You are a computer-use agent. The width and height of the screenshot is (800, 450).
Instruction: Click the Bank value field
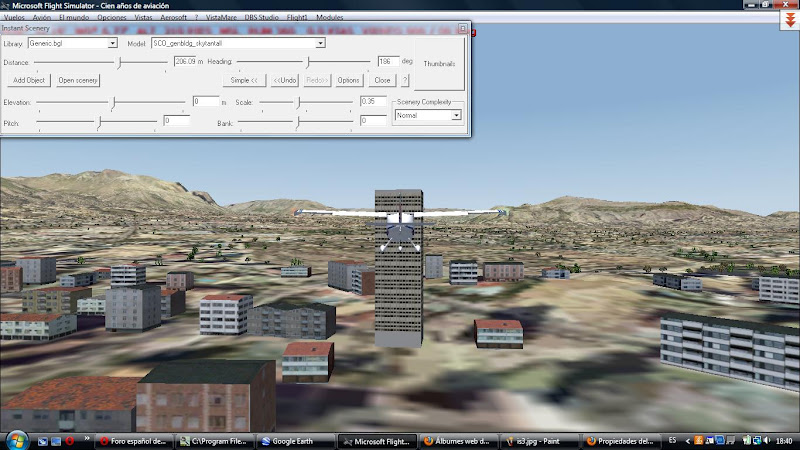pyautogui.click(x=373, y=121)
